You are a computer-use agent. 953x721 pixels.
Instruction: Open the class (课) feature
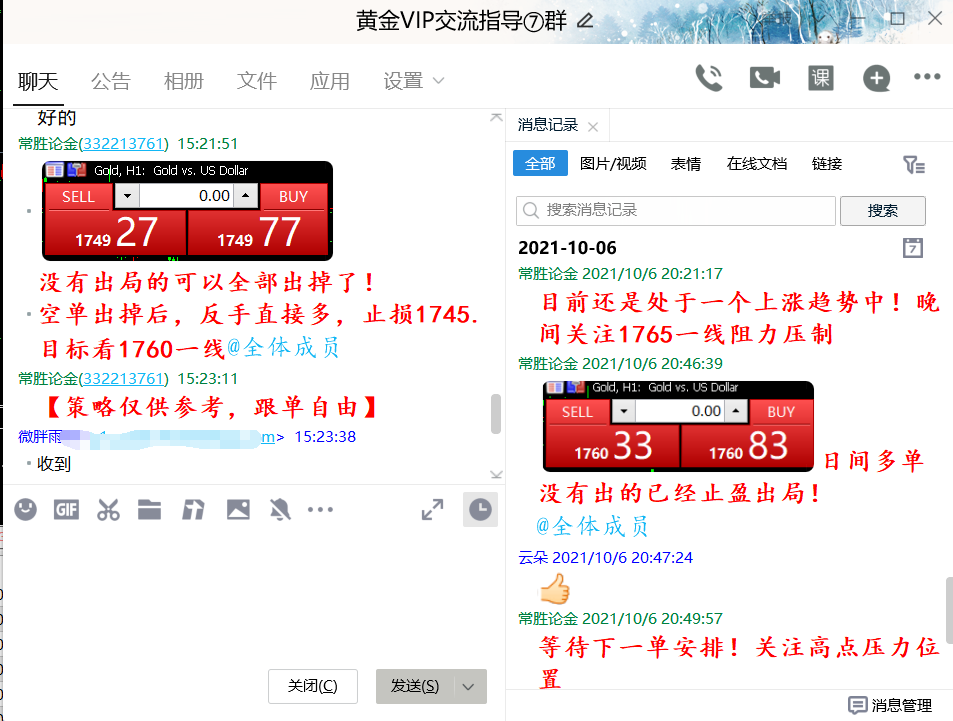(821, 78)
